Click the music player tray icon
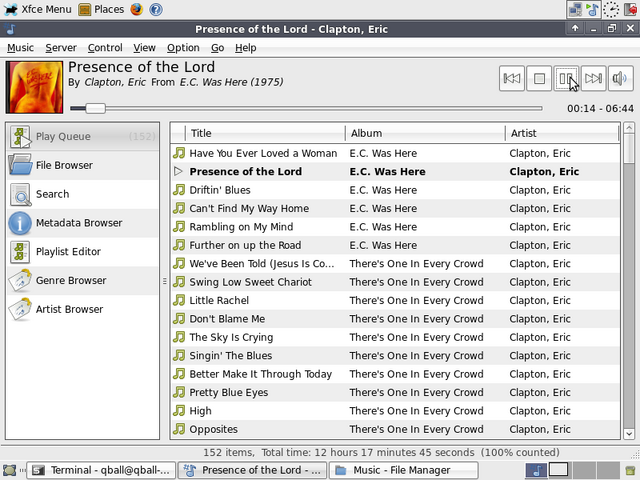 pyautogui.click(x=592, y=9)
